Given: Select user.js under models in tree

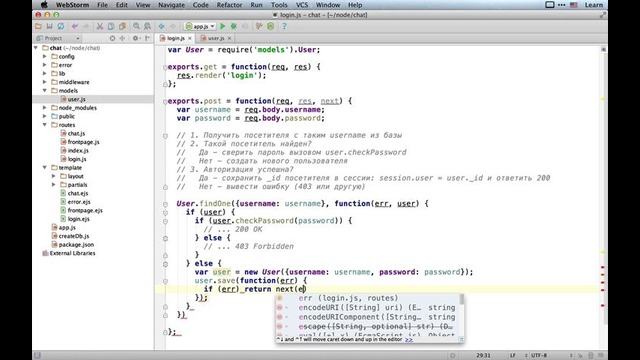Looking at the screenshot, I should (76, 99).
